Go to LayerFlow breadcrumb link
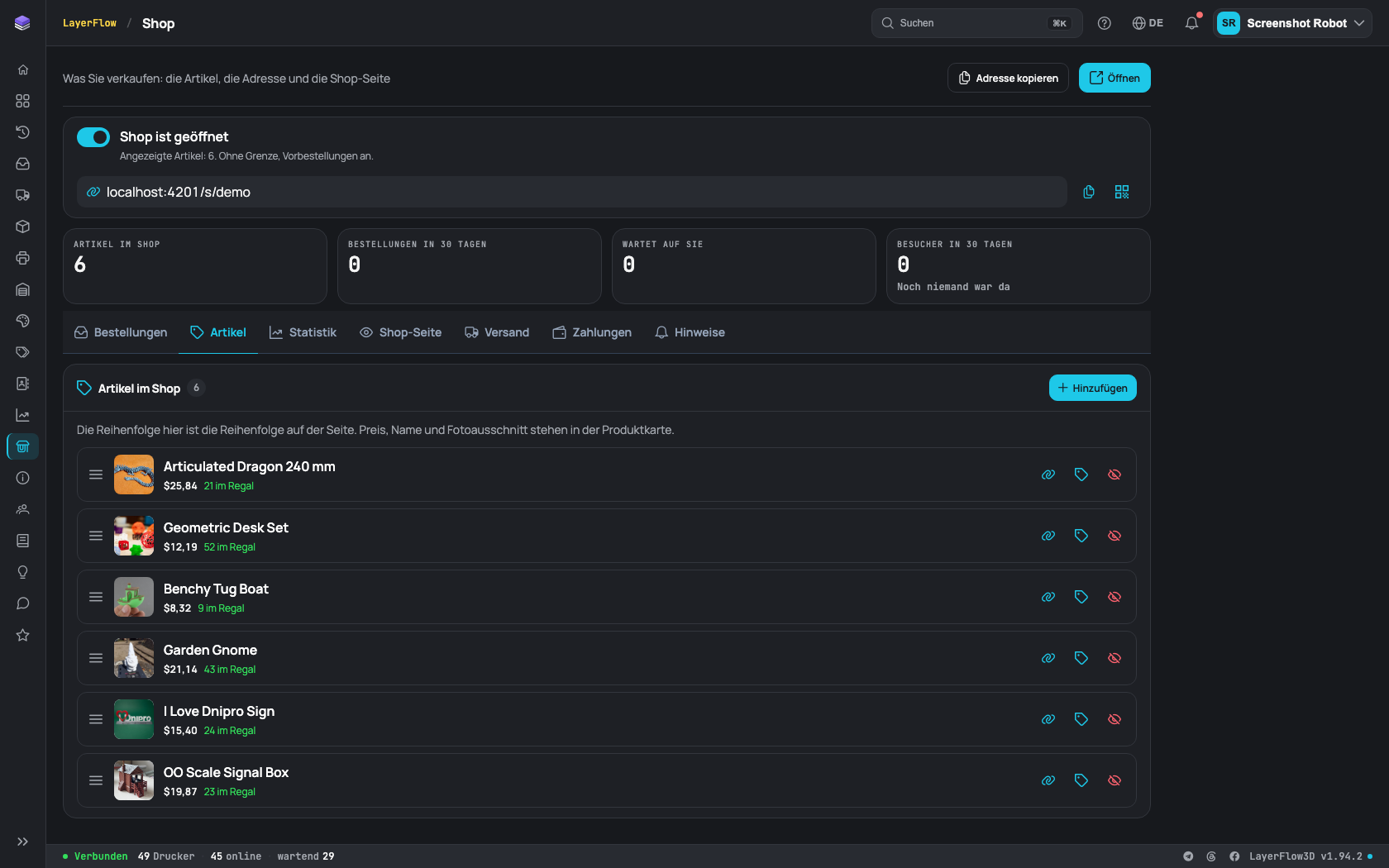The height and width of the screenshot is (868, 1389). click(x=89, y=23)
